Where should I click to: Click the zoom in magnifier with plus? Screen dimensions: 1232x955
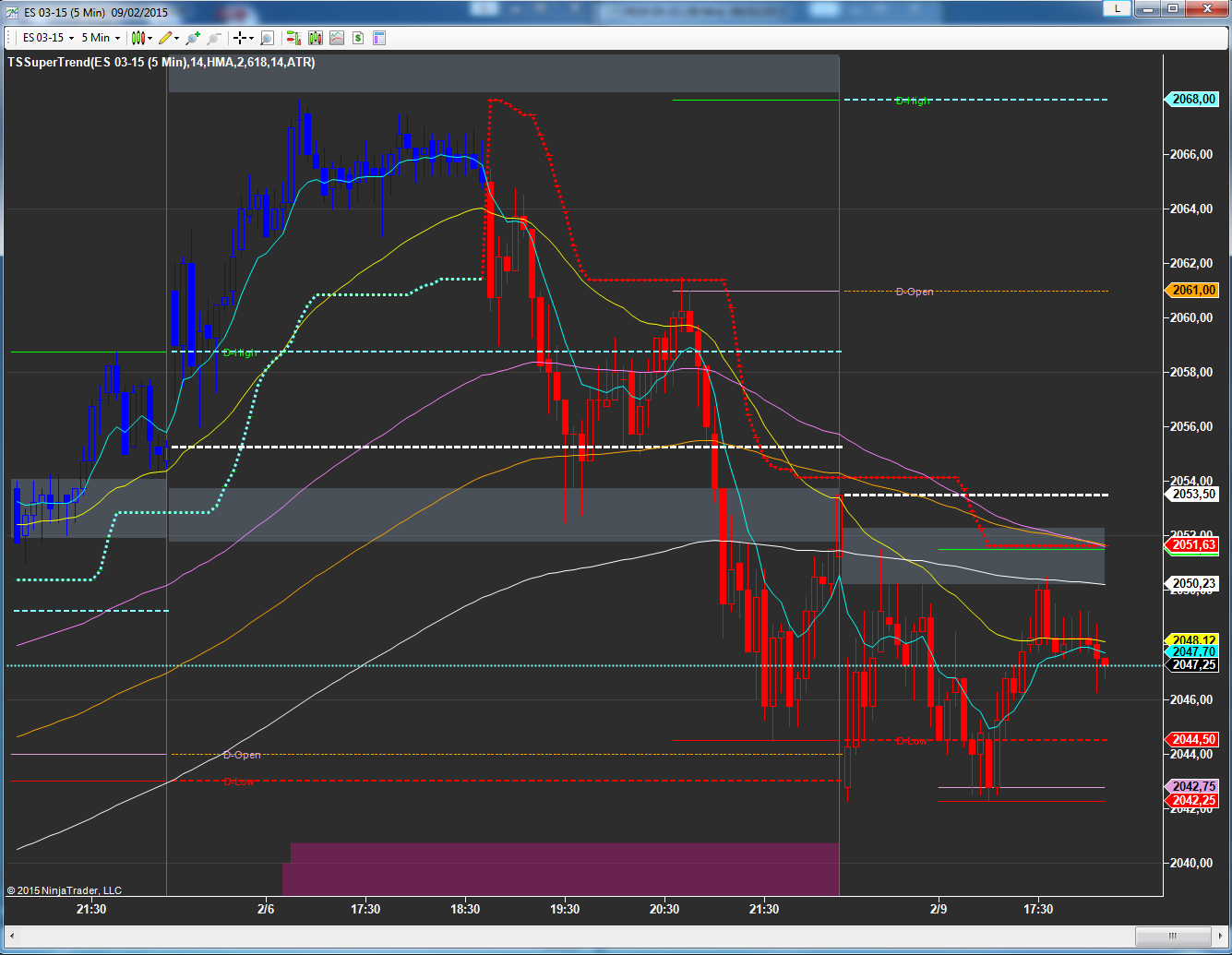192,38
